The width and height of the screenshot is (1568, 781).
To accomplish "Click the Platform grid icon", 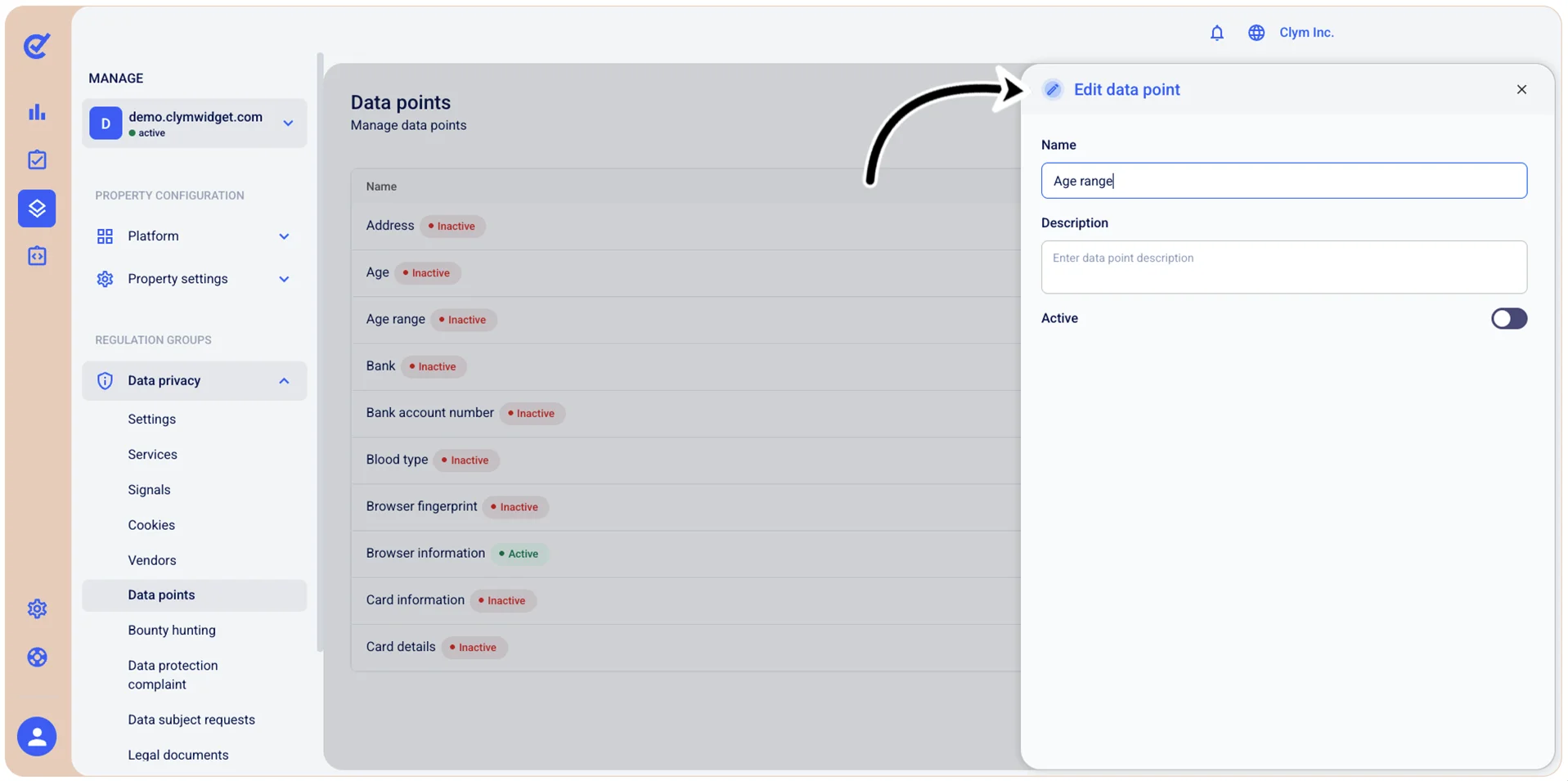I will [x=105, y=236].
